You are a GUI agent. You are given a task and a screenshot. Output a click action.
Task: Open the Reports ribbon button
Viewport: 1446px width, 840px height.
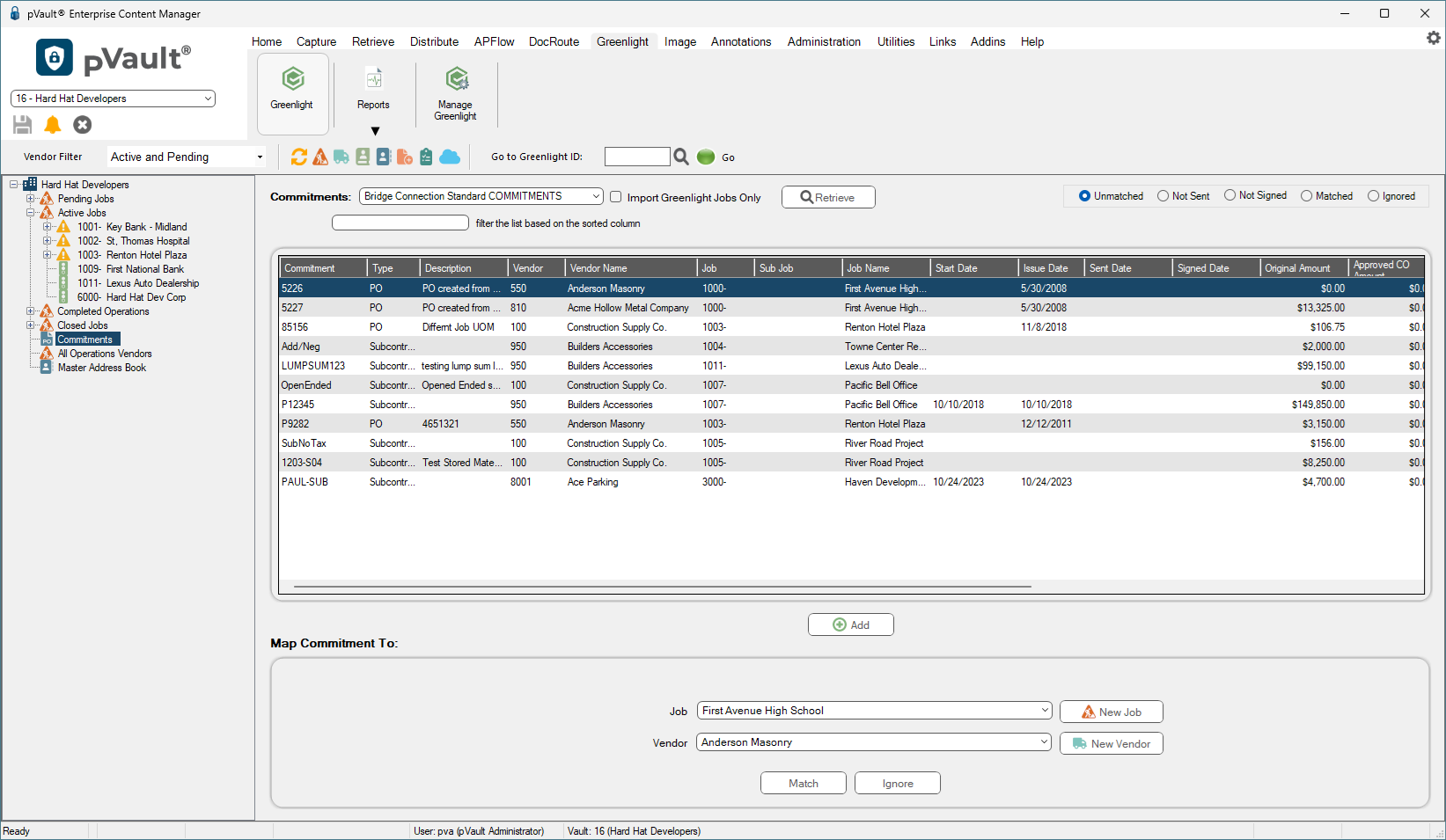(x=373, y=92)
